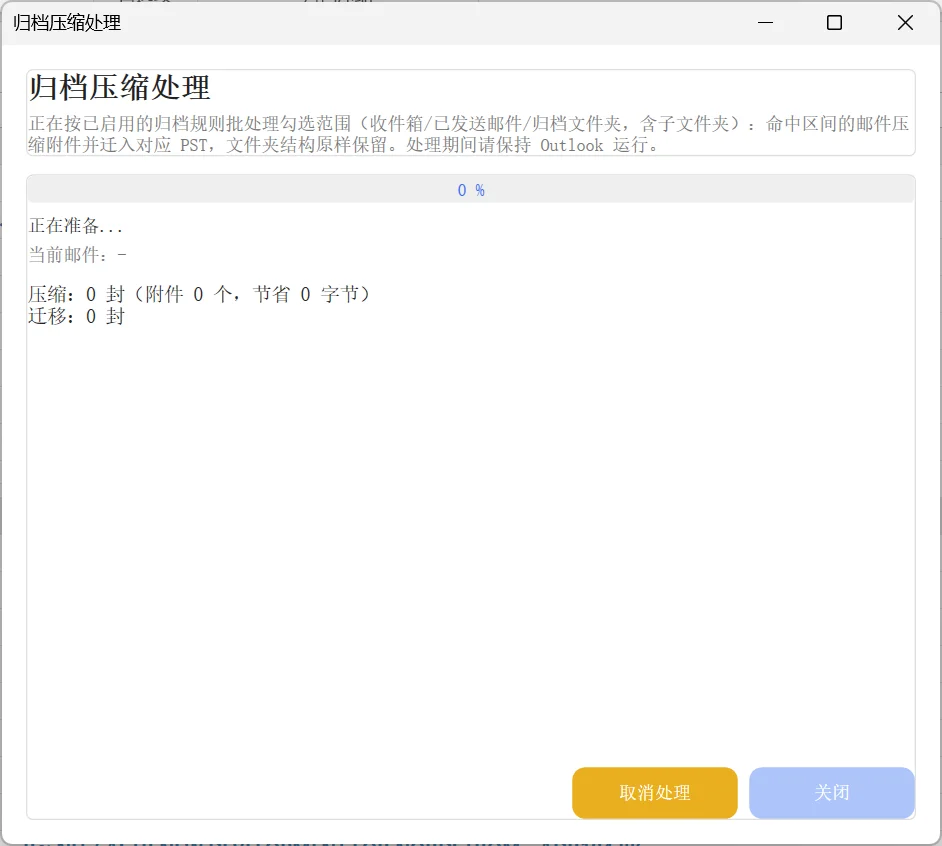Click the 当前邮件：- line
The image size is (942, 846).
pos(77,255)
